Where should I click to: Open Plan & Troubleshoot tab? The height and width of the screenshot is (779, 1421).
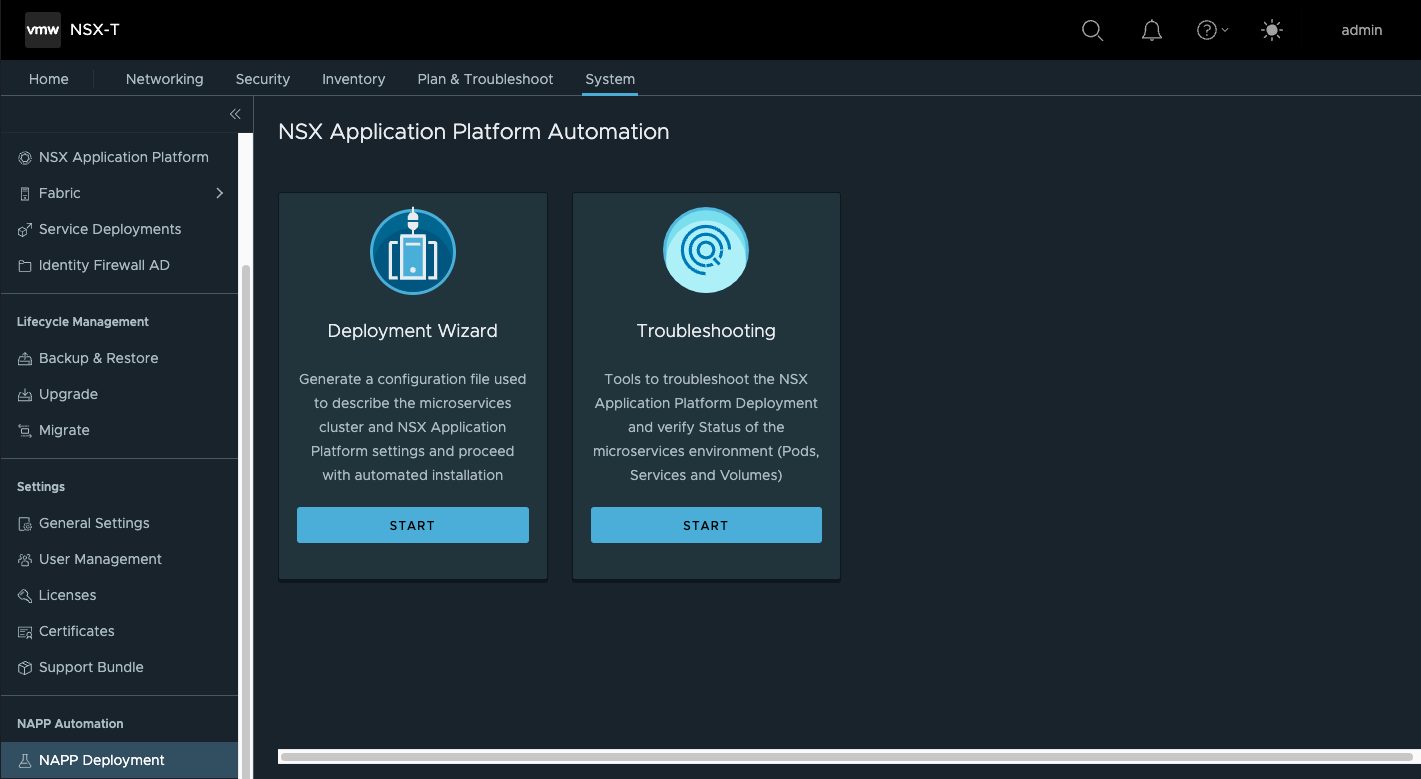(x=486, y=79)
